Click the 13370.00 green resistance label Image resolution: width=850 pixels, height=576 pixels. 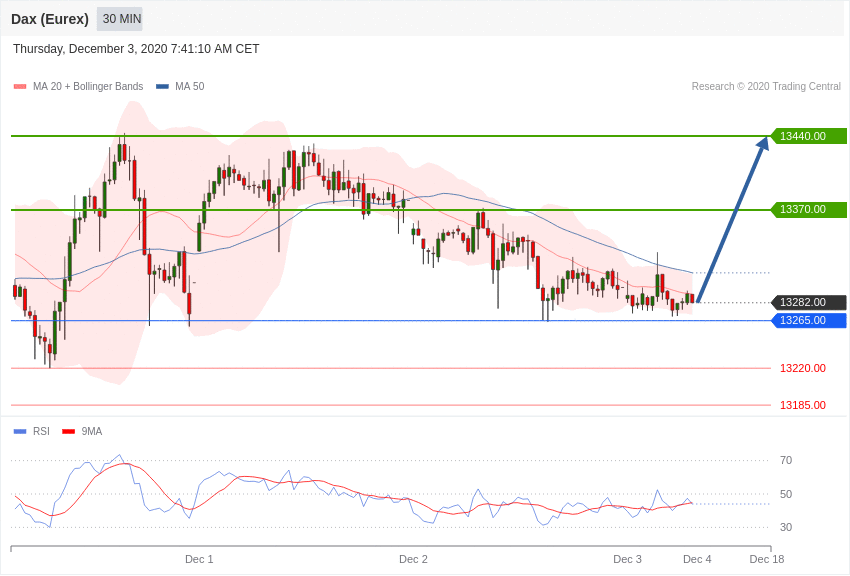809,209
